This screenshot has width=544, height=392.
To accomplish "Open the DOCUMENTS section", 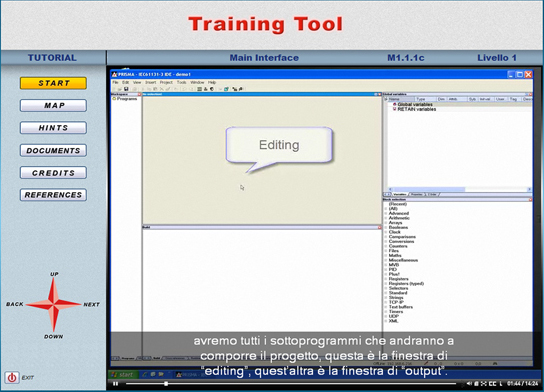I will [53, 150].
